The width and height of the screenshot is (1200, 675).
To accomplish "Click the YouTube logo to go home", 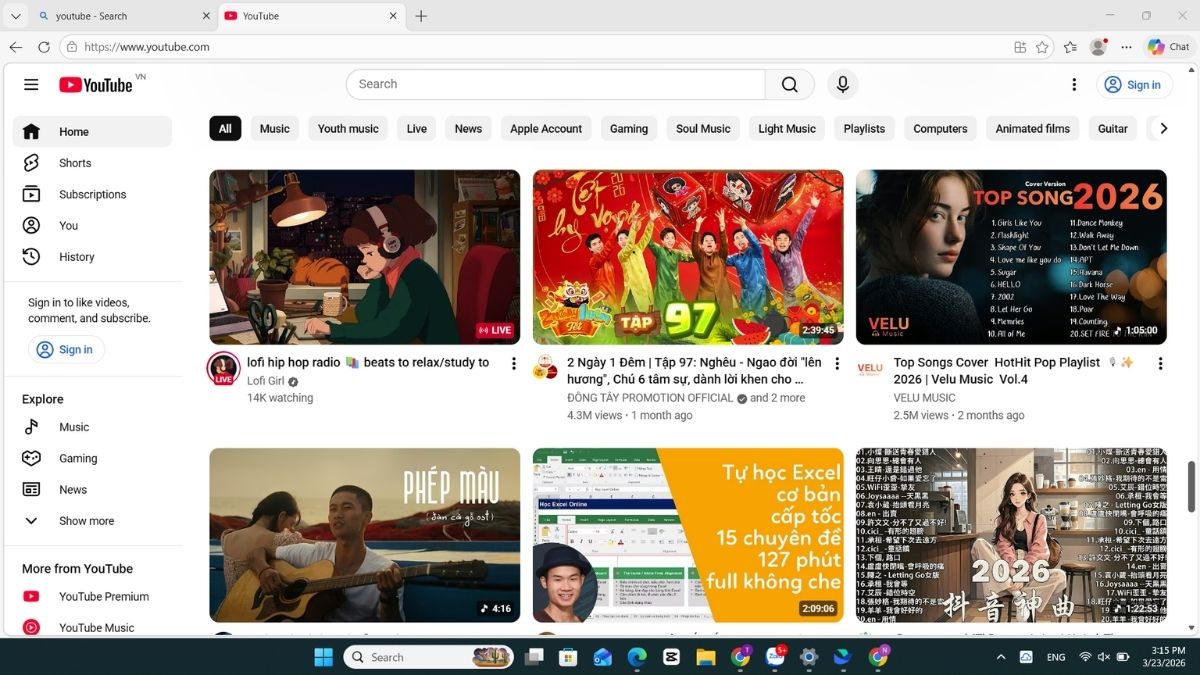I will click(x=97, y=84).
